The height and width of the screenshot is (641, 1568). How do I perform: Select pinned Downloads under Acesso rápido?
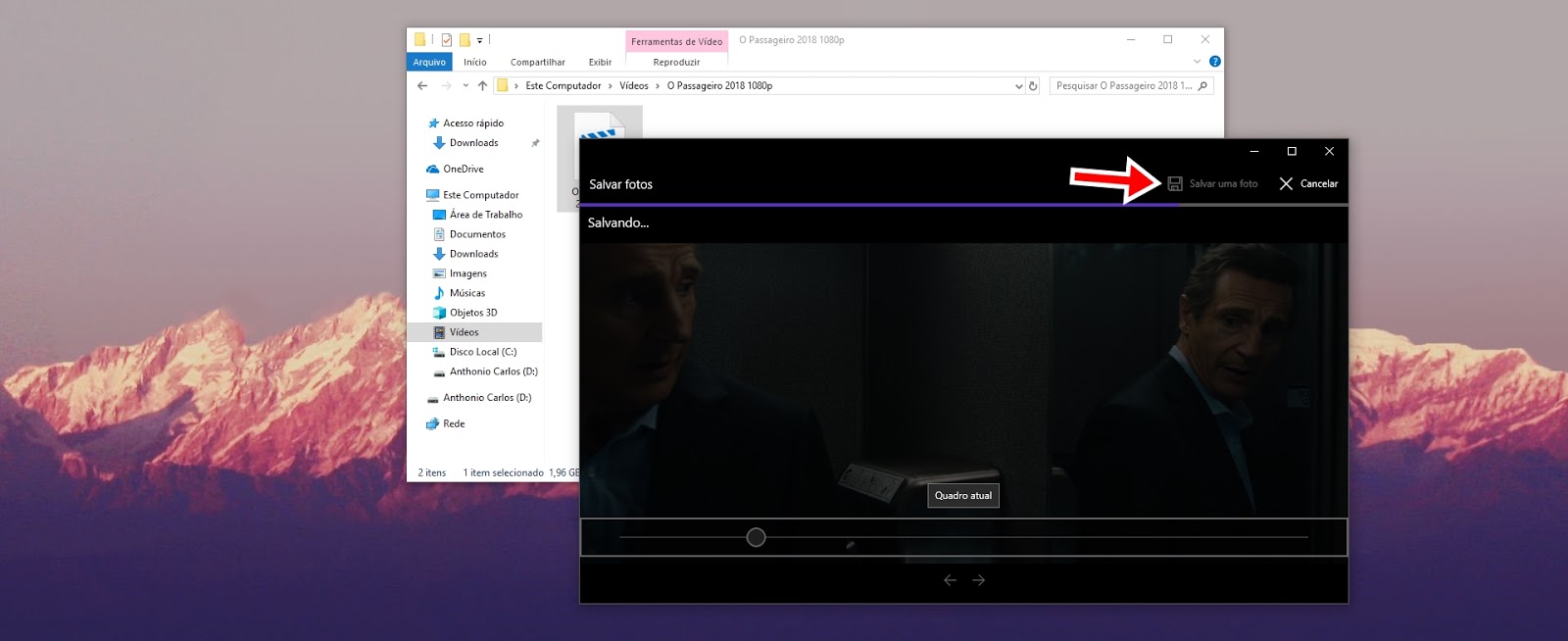click(x=474, y=143)
